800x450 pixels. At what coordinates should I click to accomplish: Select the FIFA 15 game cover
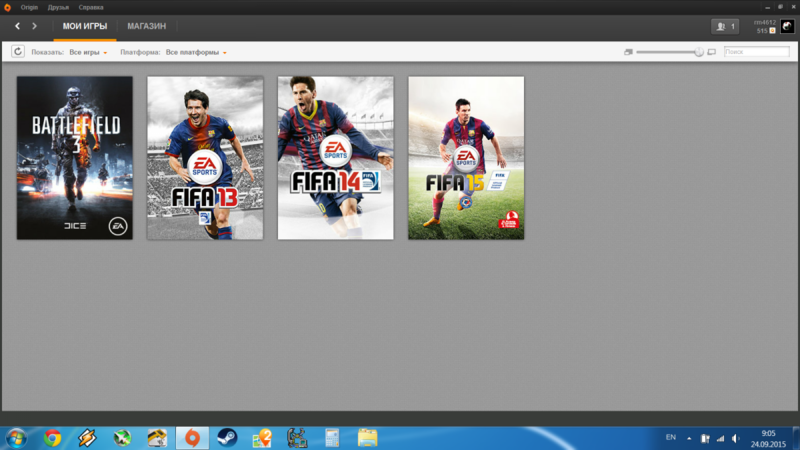(x=465, y=158)
